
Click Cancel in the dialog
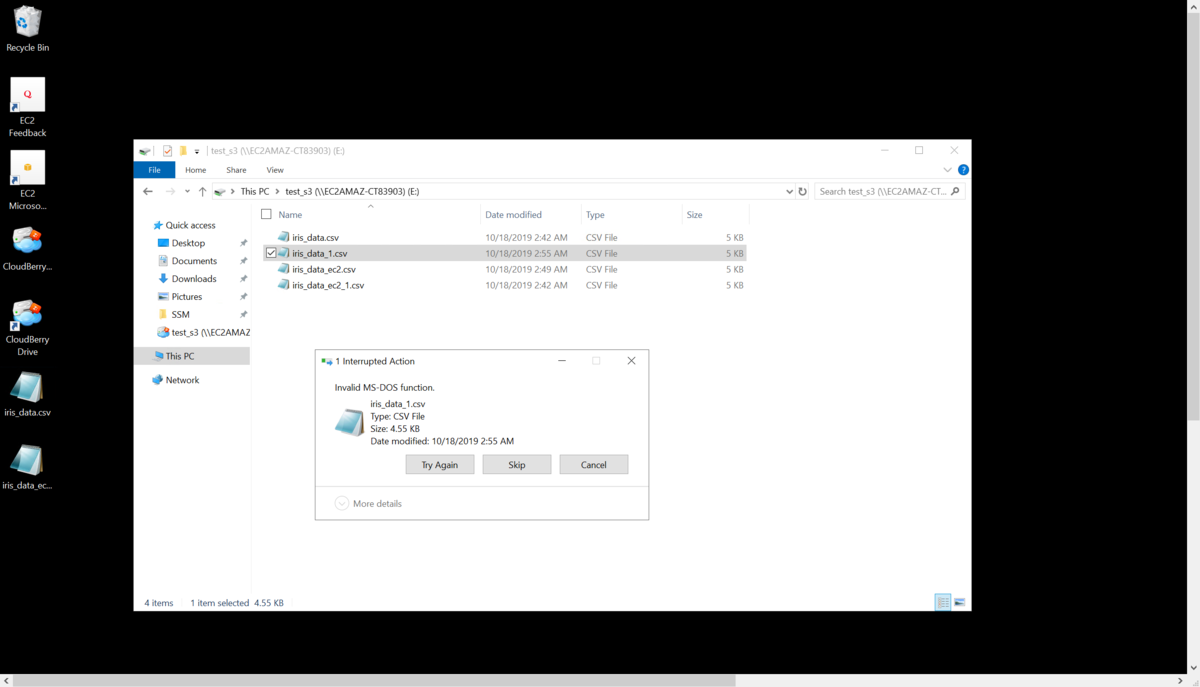tap(594, 465)
